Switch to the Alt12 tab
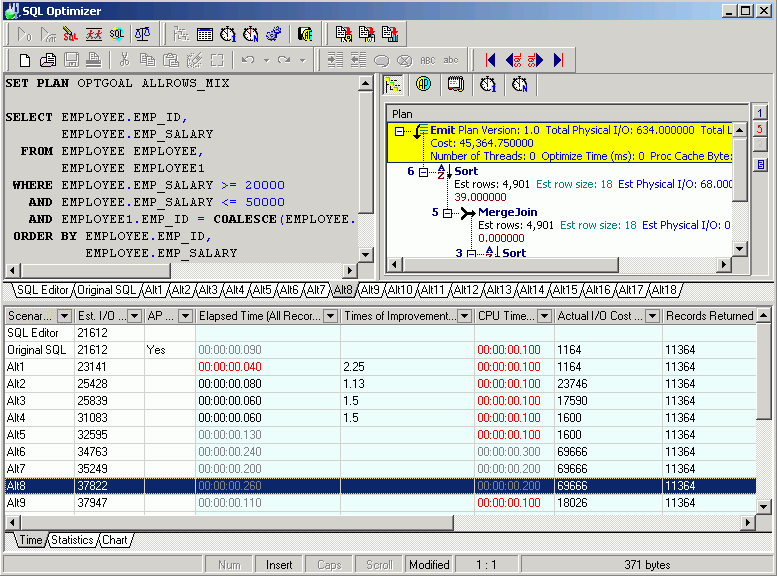 coord(465,290)
